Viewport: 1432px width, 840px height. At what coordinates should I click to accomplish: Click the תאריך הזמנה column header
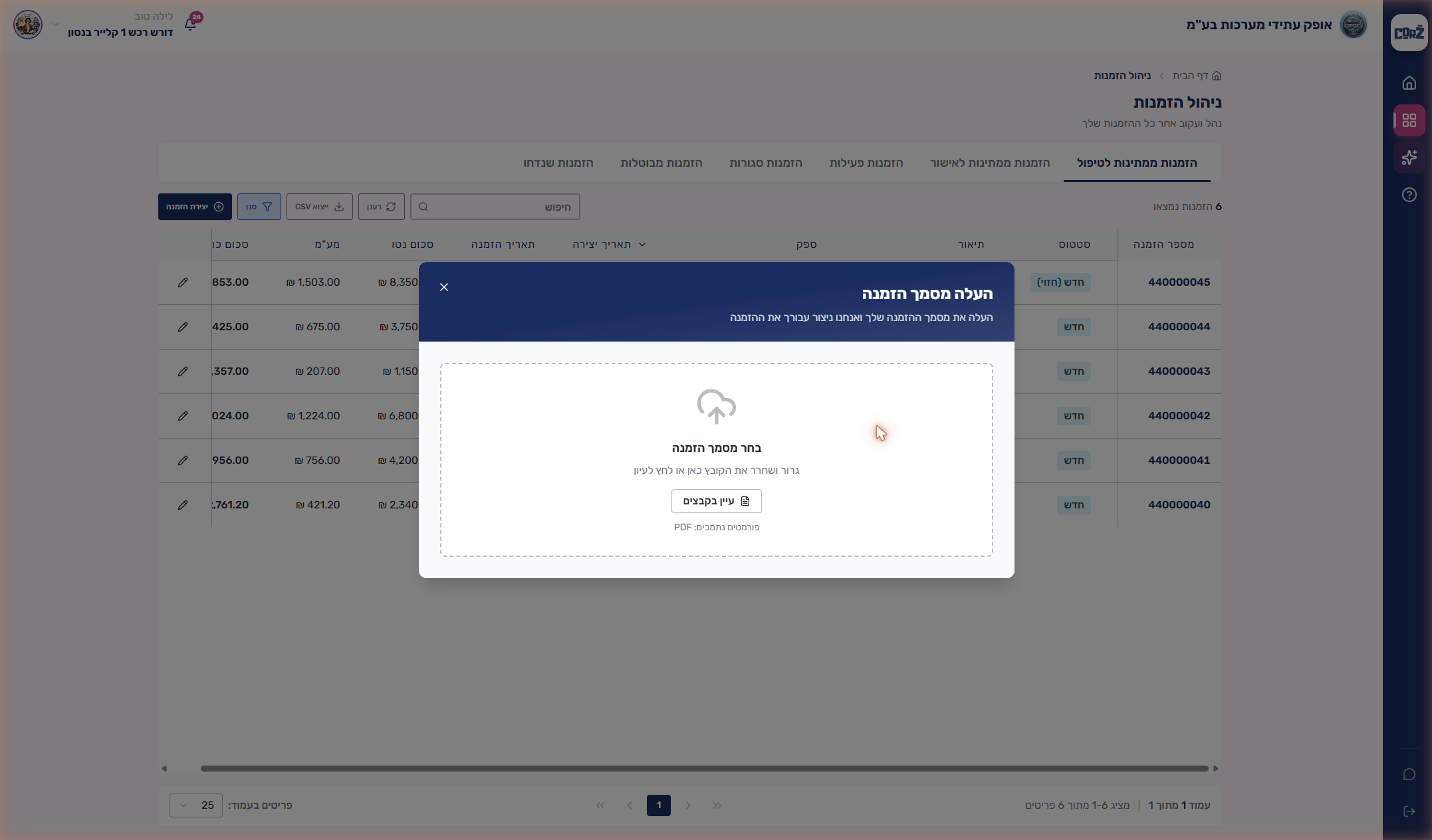(x=503, y=245)
